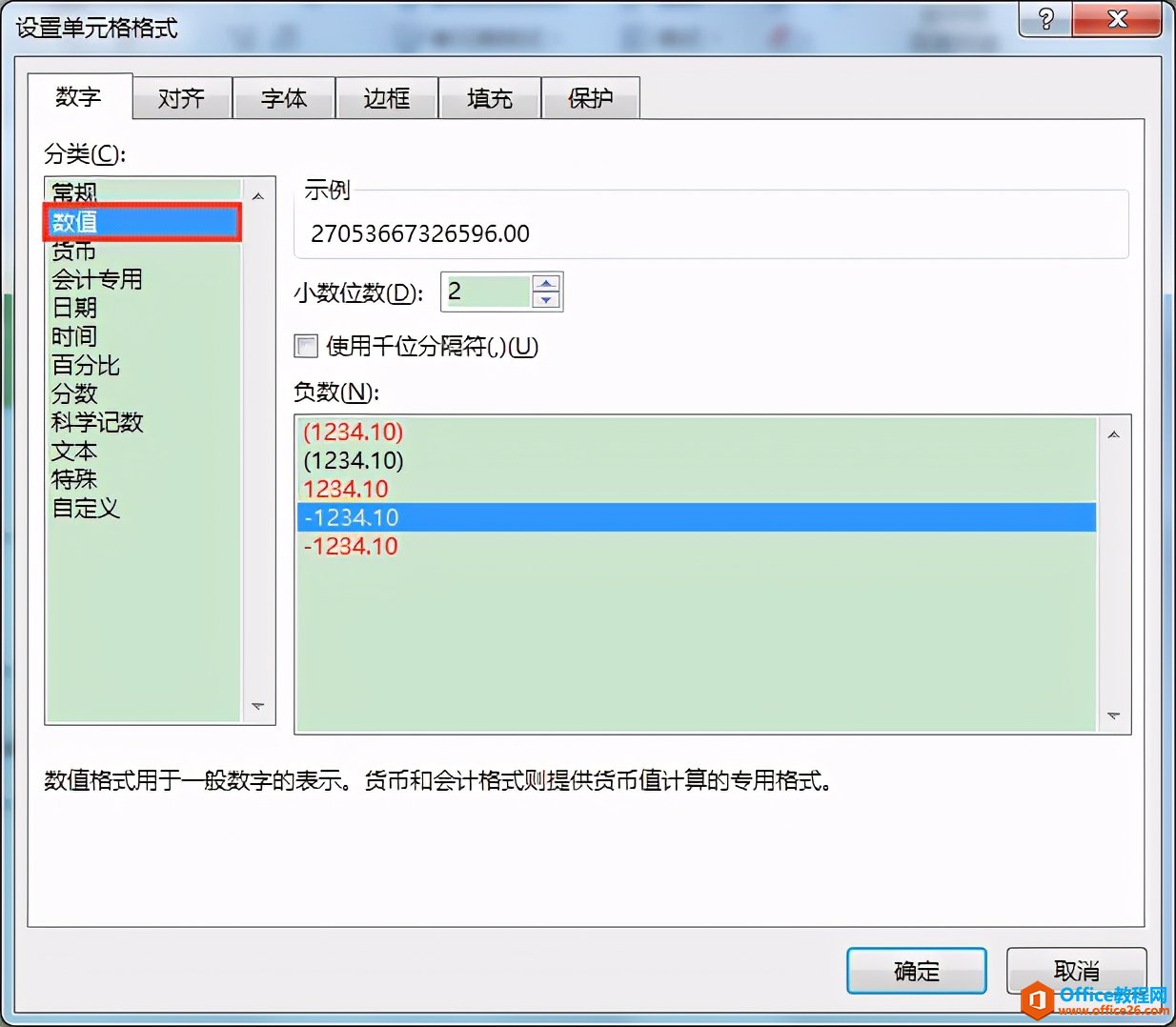Select 特殊 category
The width and height of the screenshot is (1176, 1027).
(143, 479)
